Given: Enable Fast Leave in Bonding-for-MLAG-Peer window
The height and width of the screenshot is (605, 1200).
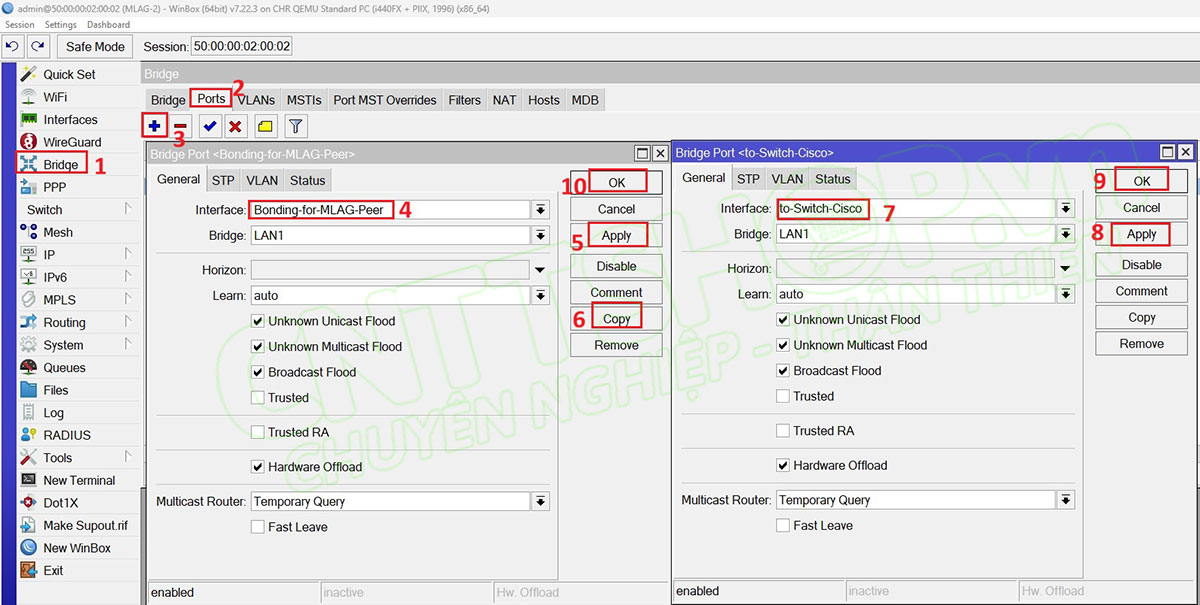Looking at the screenshot, I should (258, 527).
